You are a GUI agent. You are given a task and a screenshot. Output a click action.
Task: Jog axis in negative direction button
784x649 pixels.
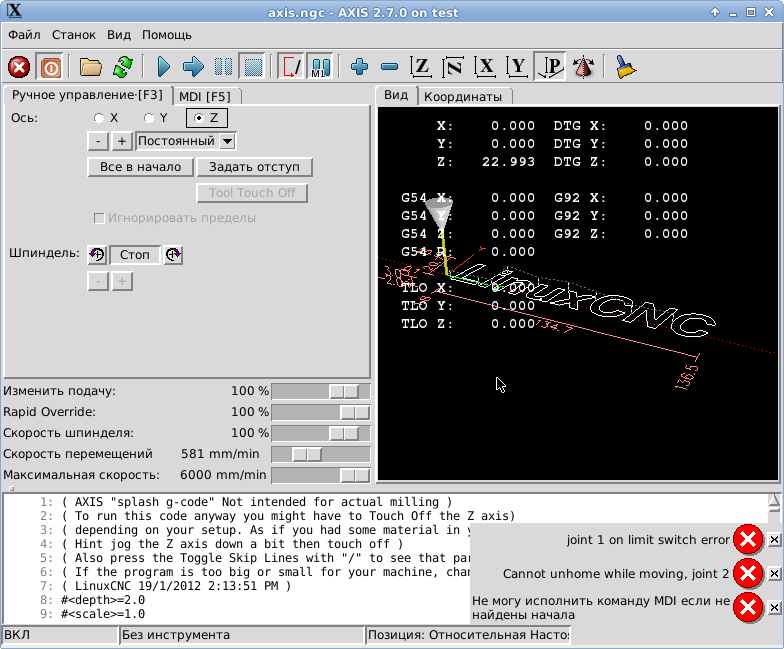click(98, 142)
